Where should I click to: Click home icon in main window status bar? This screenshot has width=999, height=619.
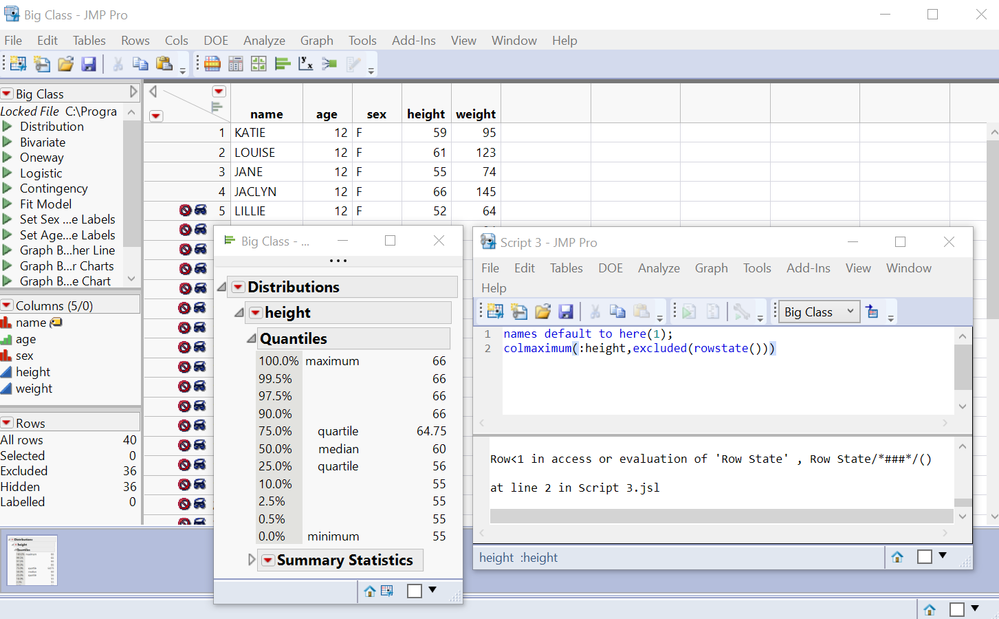[929, 609]
